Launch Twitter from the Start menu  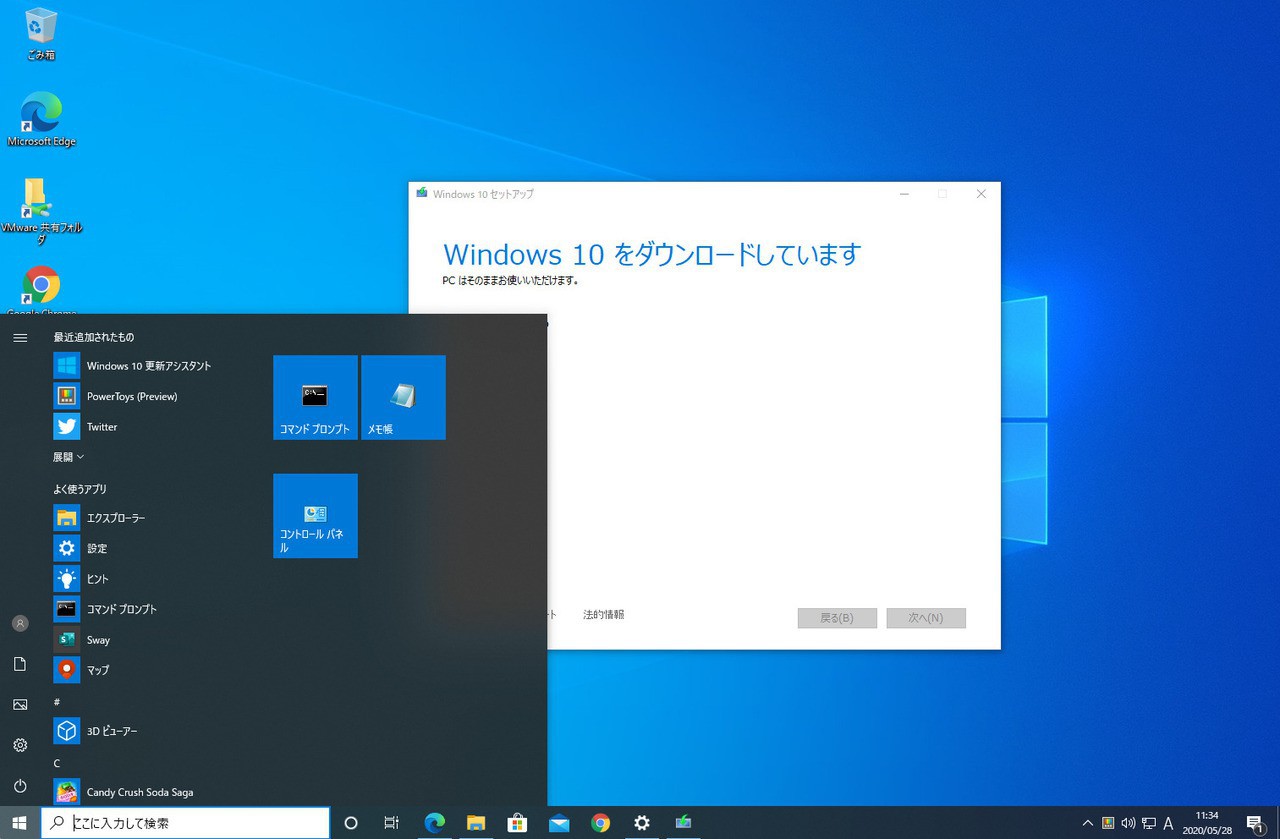tap(101, 427)
